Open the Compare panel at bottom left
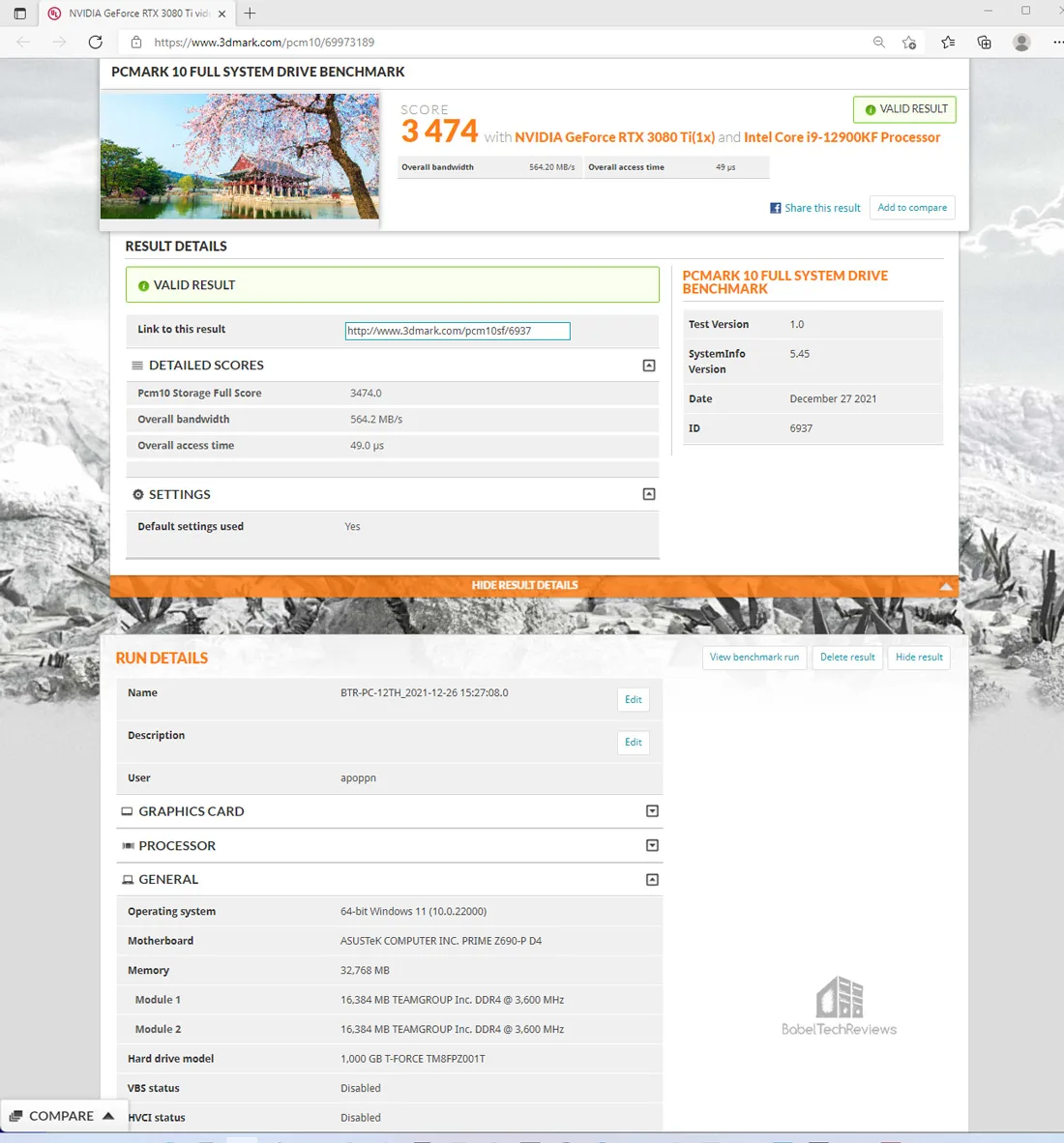Viewport: 1064px width, 1143px height. coord(63,1116)
